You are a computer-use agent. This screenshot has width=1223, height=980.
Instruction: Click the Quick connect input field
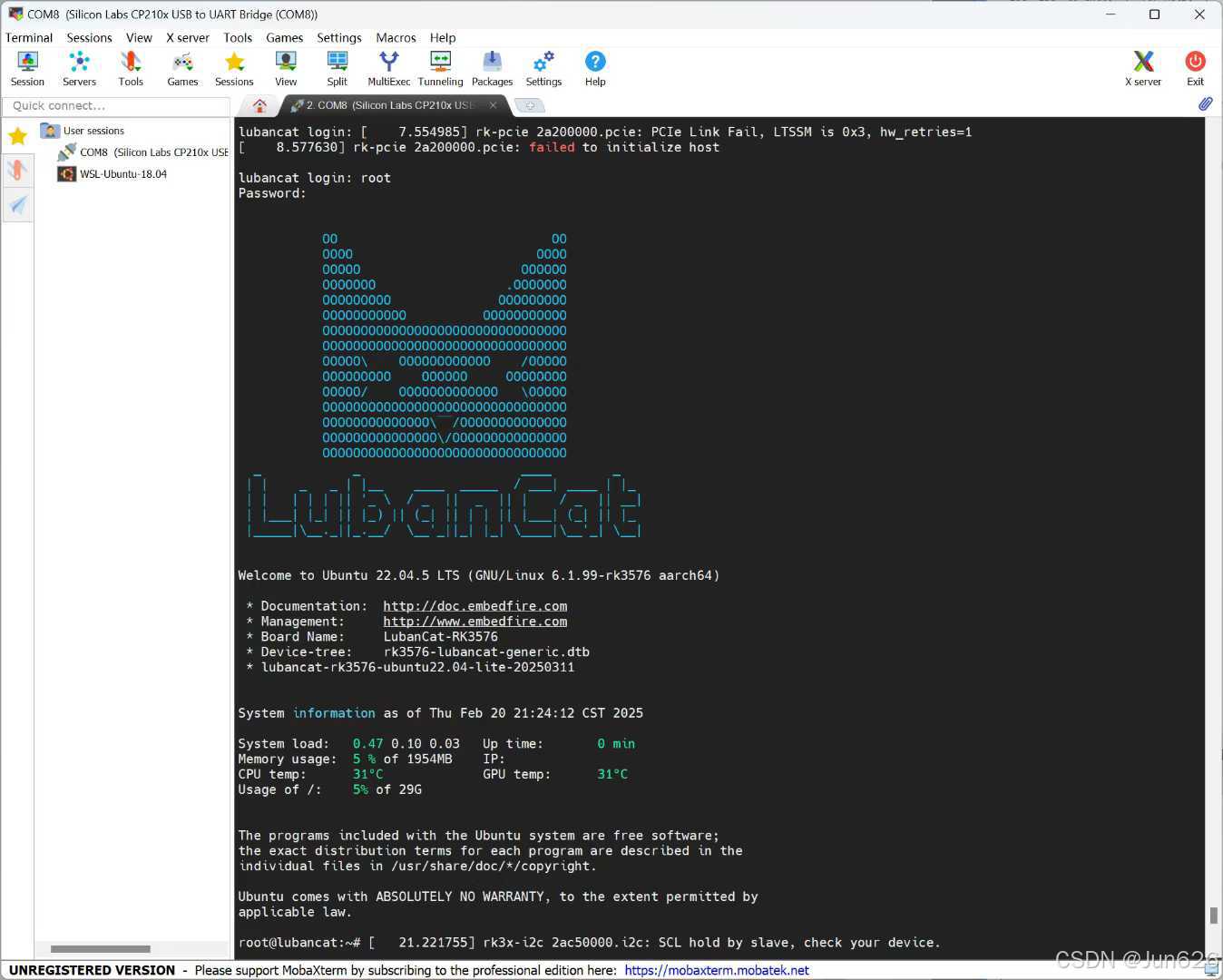click(x=116, y=106)
